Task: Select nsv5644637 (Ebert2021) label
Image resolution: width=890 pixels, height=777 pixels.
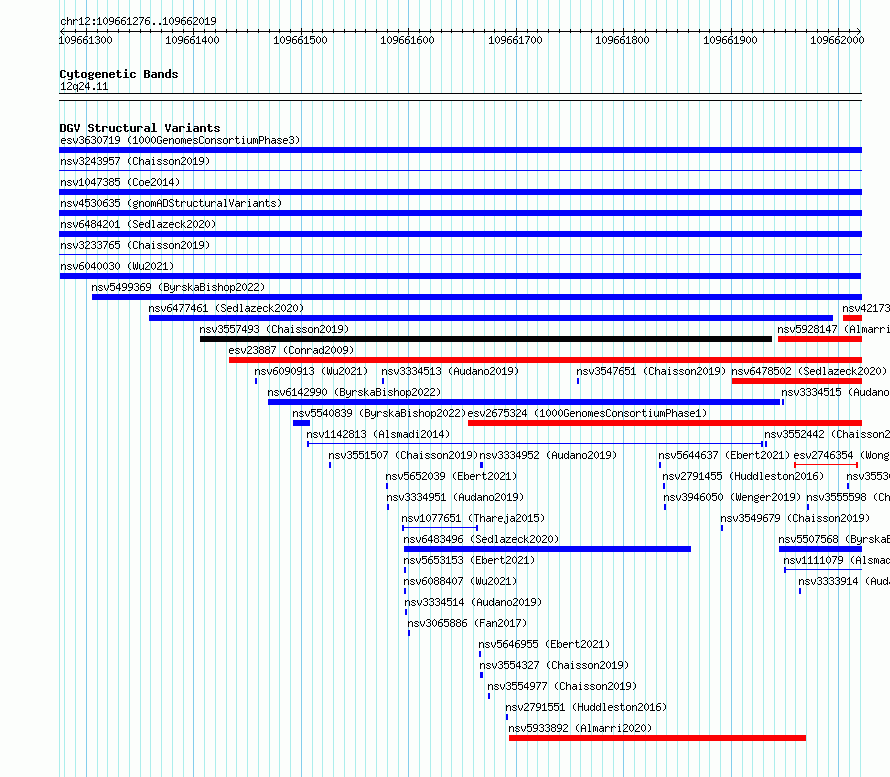Action: click(x=724, y=455)
